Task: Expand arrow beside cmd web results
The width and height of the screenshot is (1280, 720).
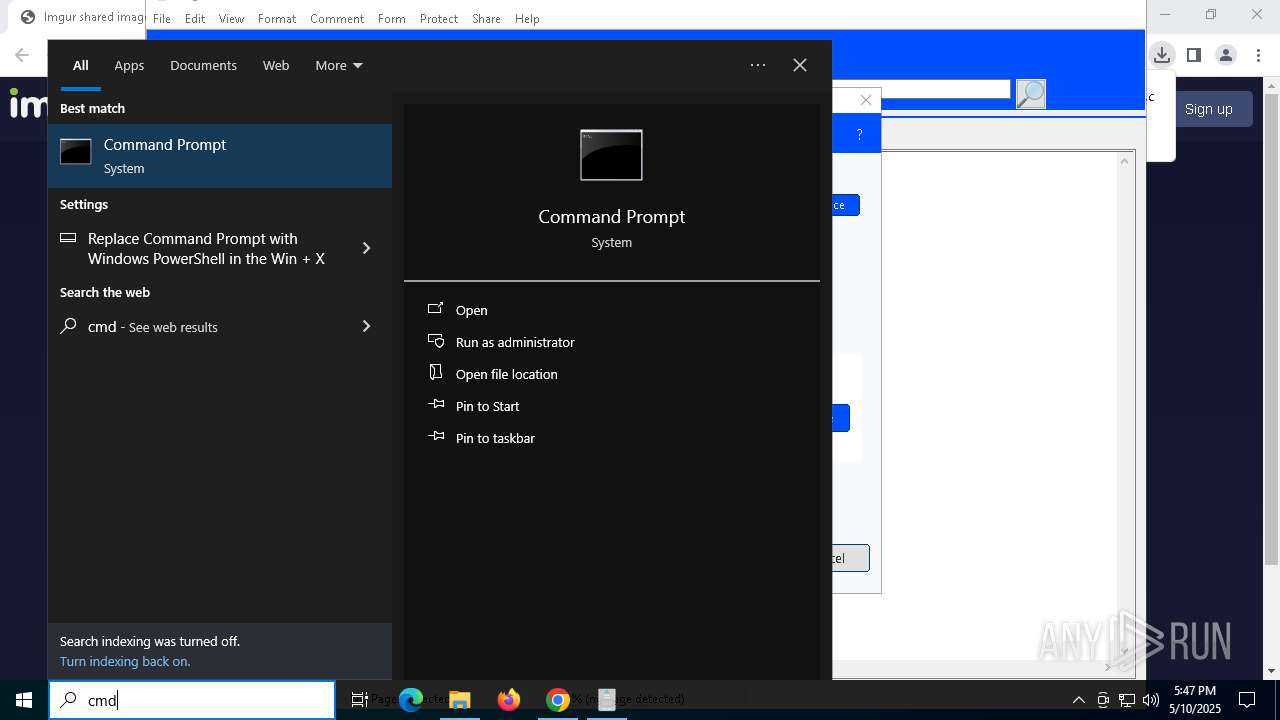Action: 366,326
